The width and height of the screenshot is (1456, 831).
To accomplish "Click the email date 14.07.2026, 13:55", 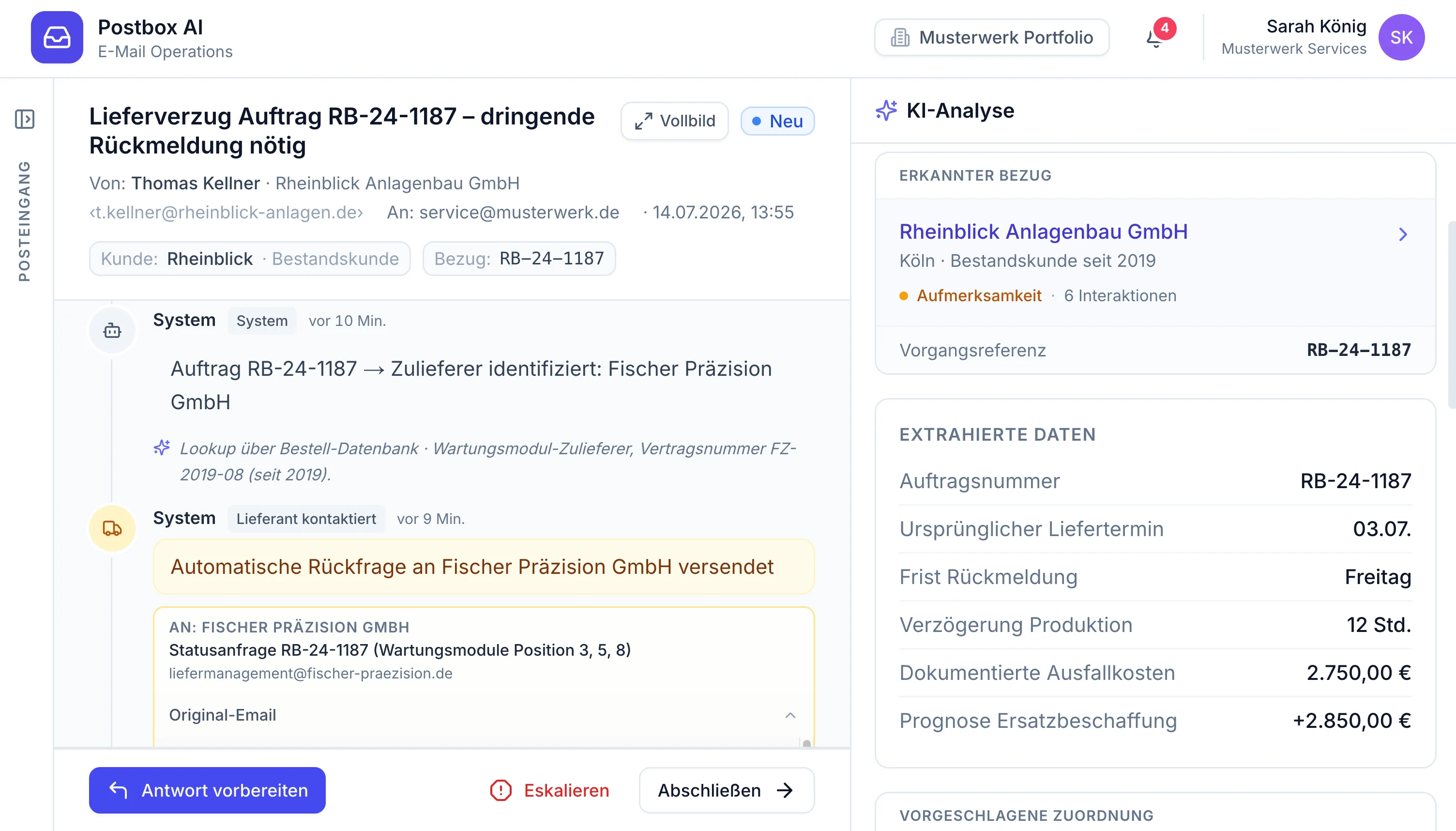I will 723,212.
